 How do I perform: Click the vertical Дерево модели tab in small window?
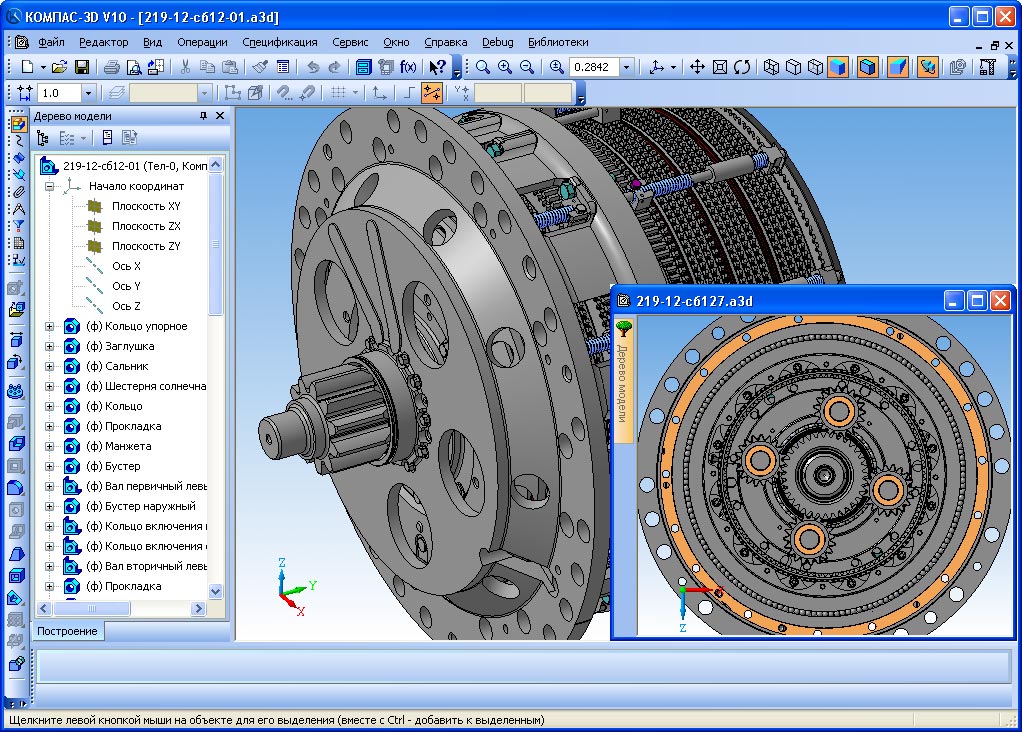pos(623,378)
